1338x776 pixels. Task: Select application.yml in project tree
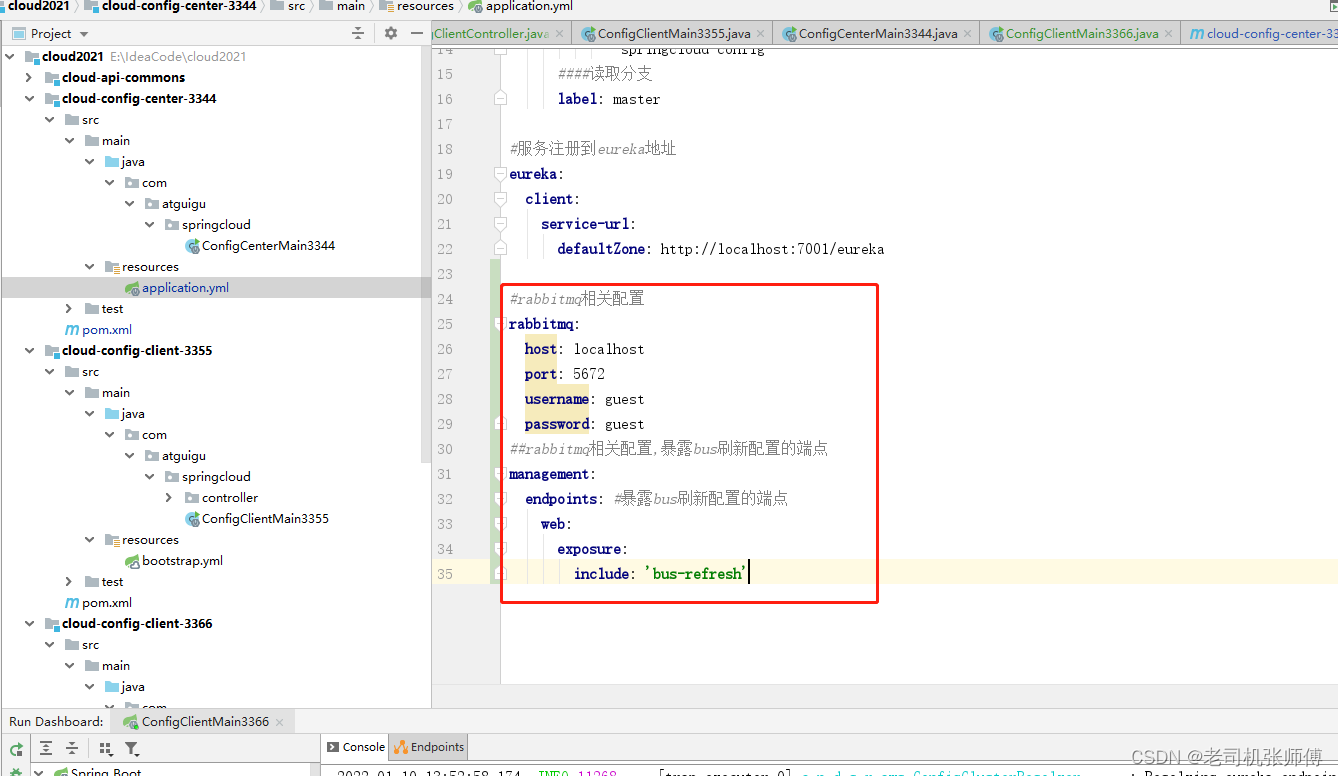176,287
